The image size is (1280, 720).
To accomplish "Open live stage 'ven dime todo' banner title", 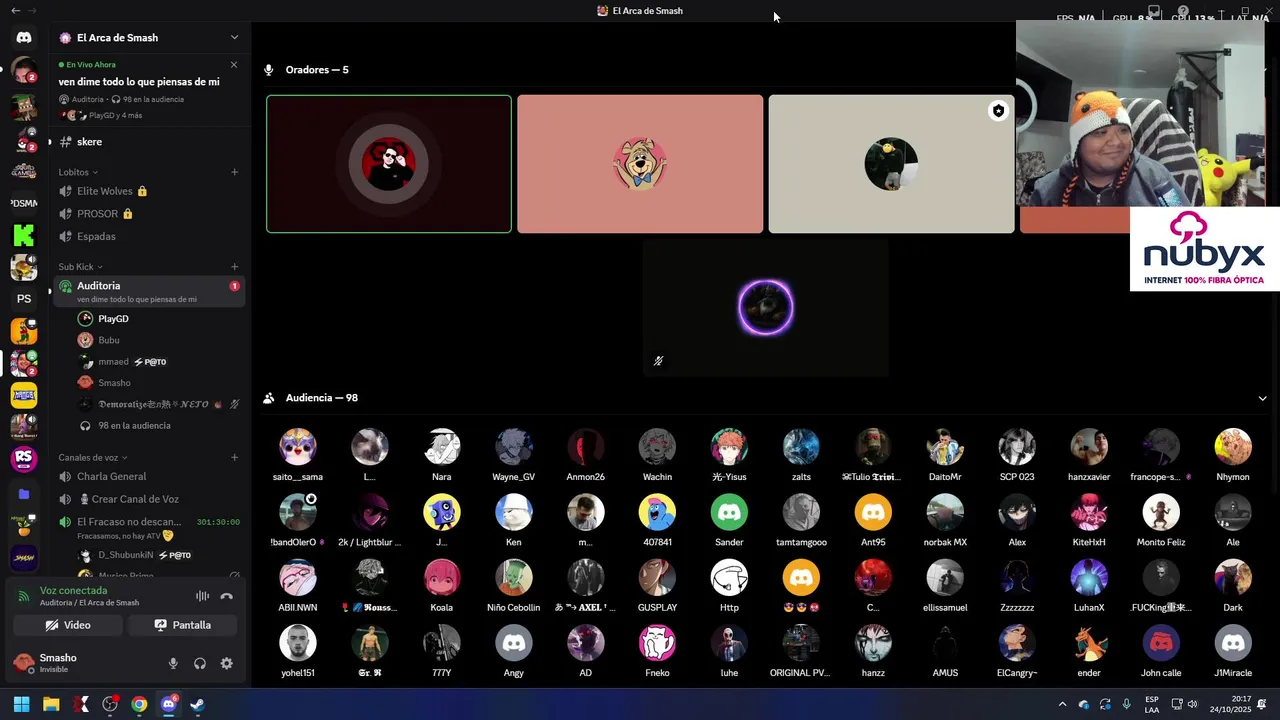I will (x=139, y=82).
